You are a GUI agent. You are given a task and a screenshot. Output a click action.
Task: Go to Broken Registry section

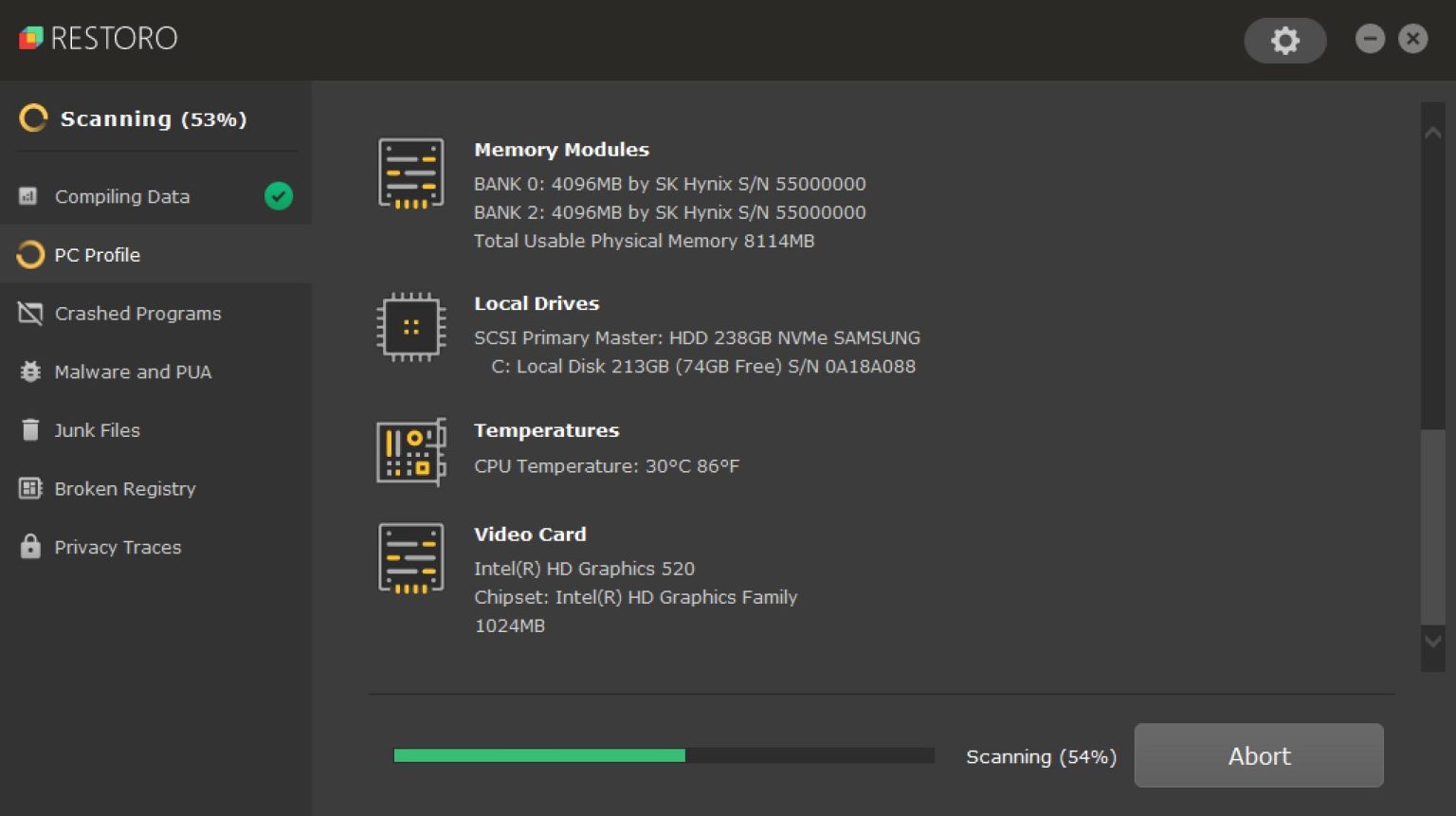124,489
